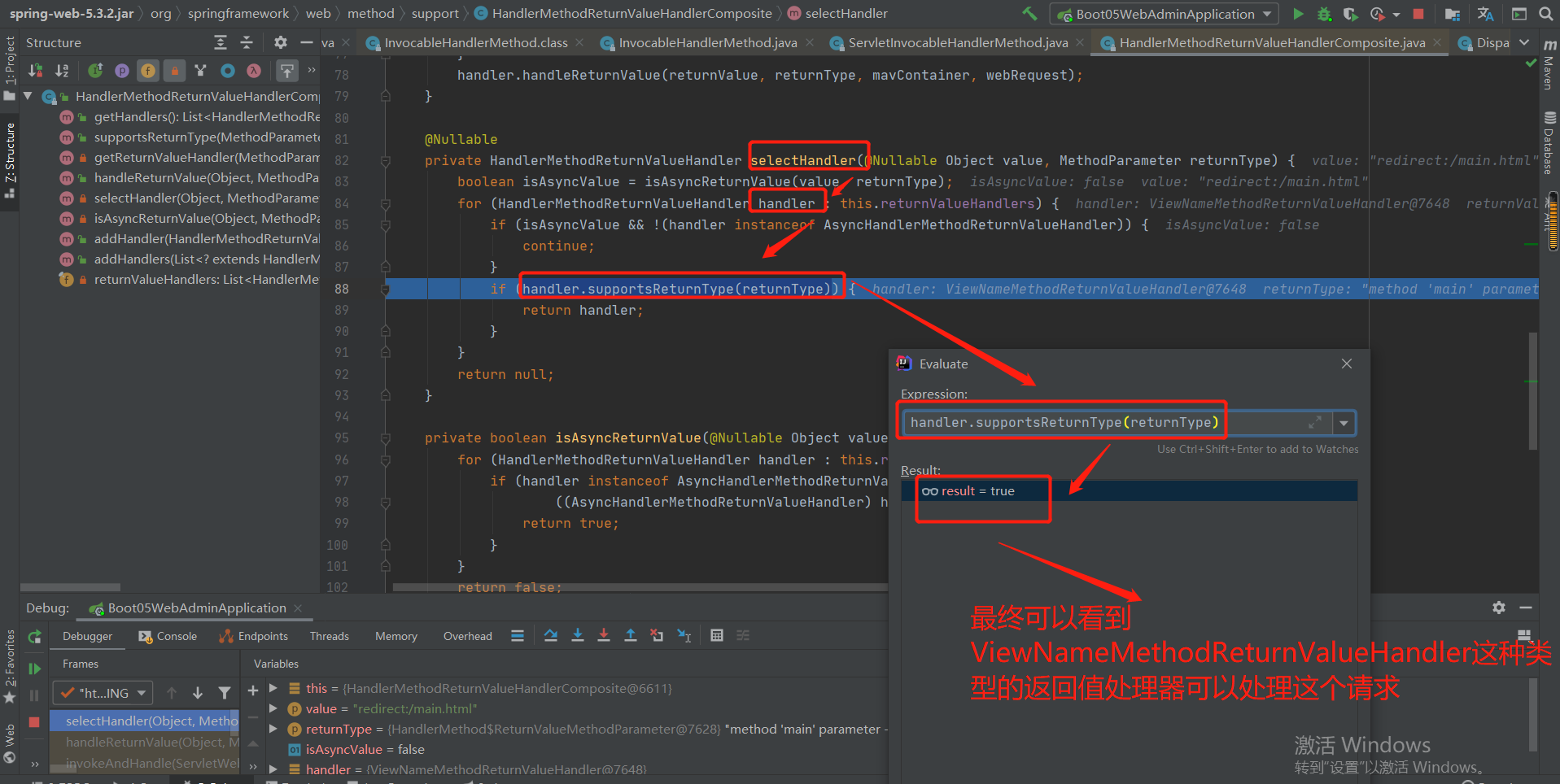Toggle frames filter funnel icon
Image resolution: width=1560 pixels, height=784 pixels.
pyautogui.click(x=224, y=693)
